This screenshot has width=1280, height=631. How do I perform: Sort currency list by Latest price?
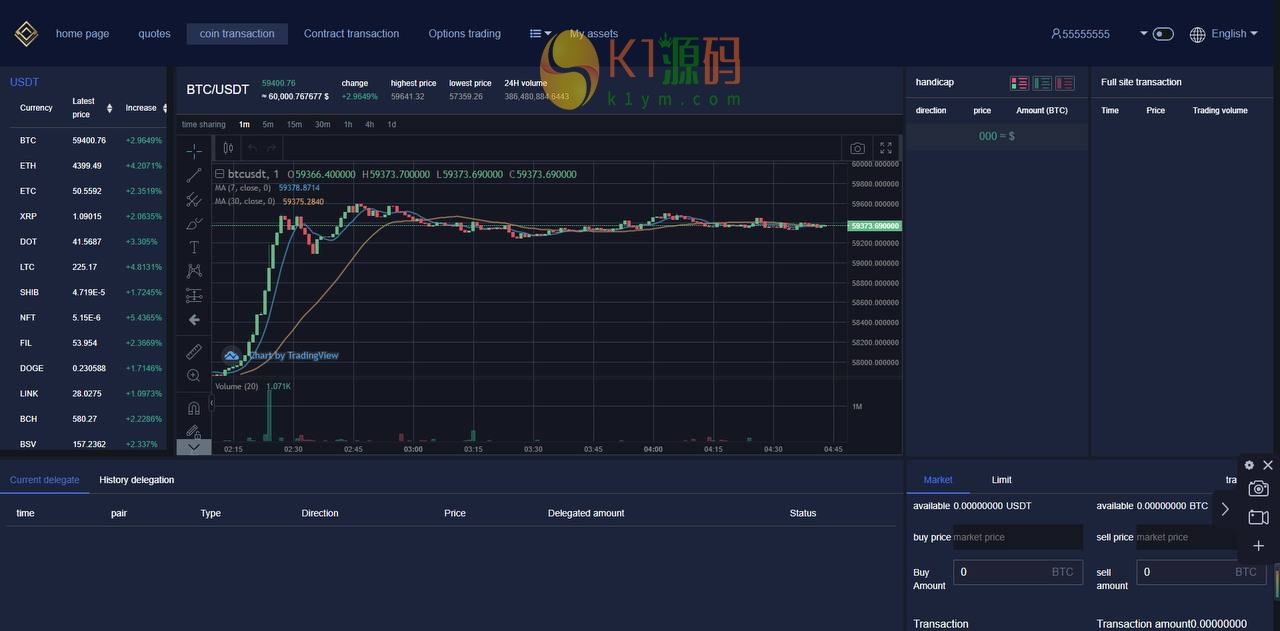tap(109, 108)
